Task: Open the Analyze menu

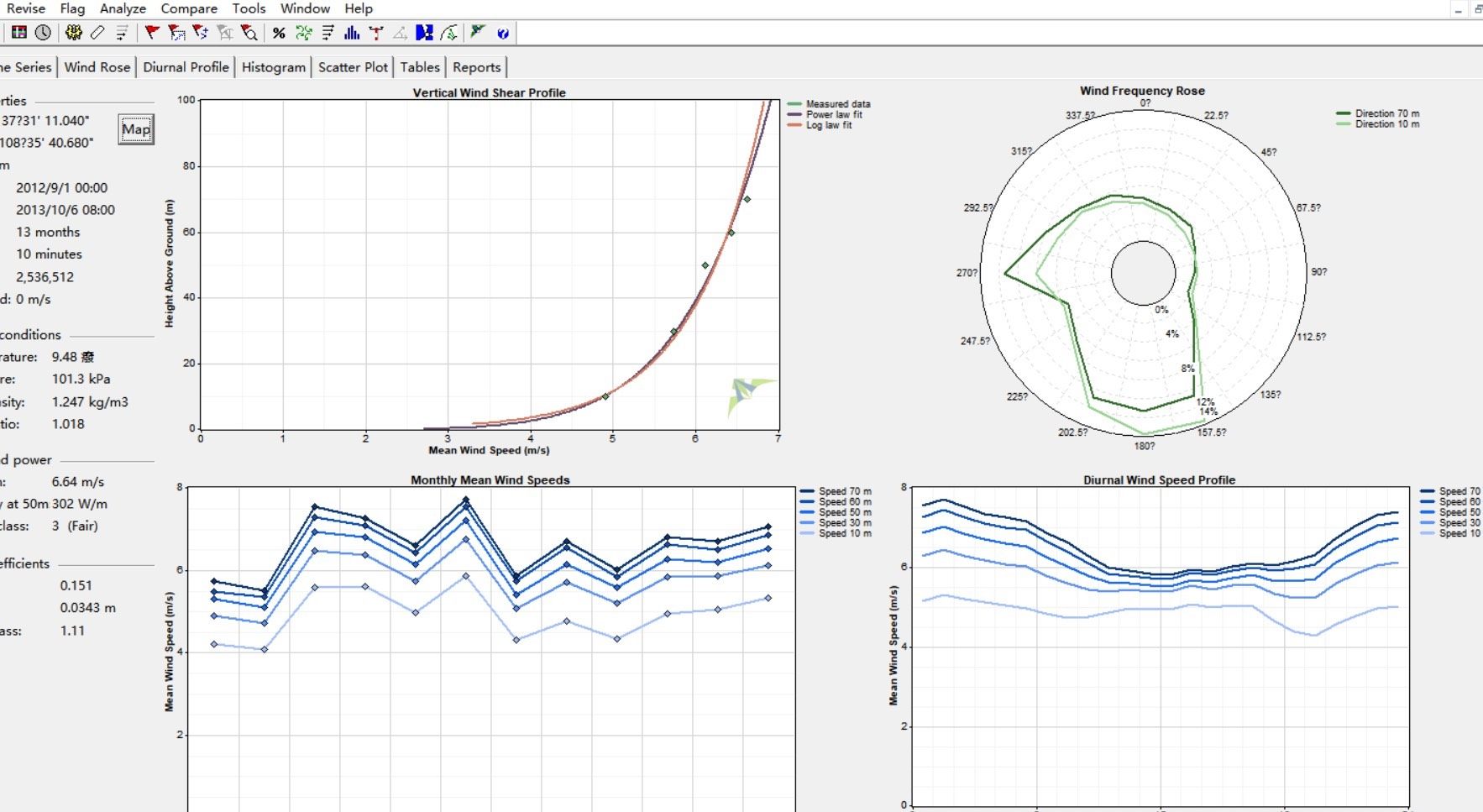Action: tap(123, 8)
